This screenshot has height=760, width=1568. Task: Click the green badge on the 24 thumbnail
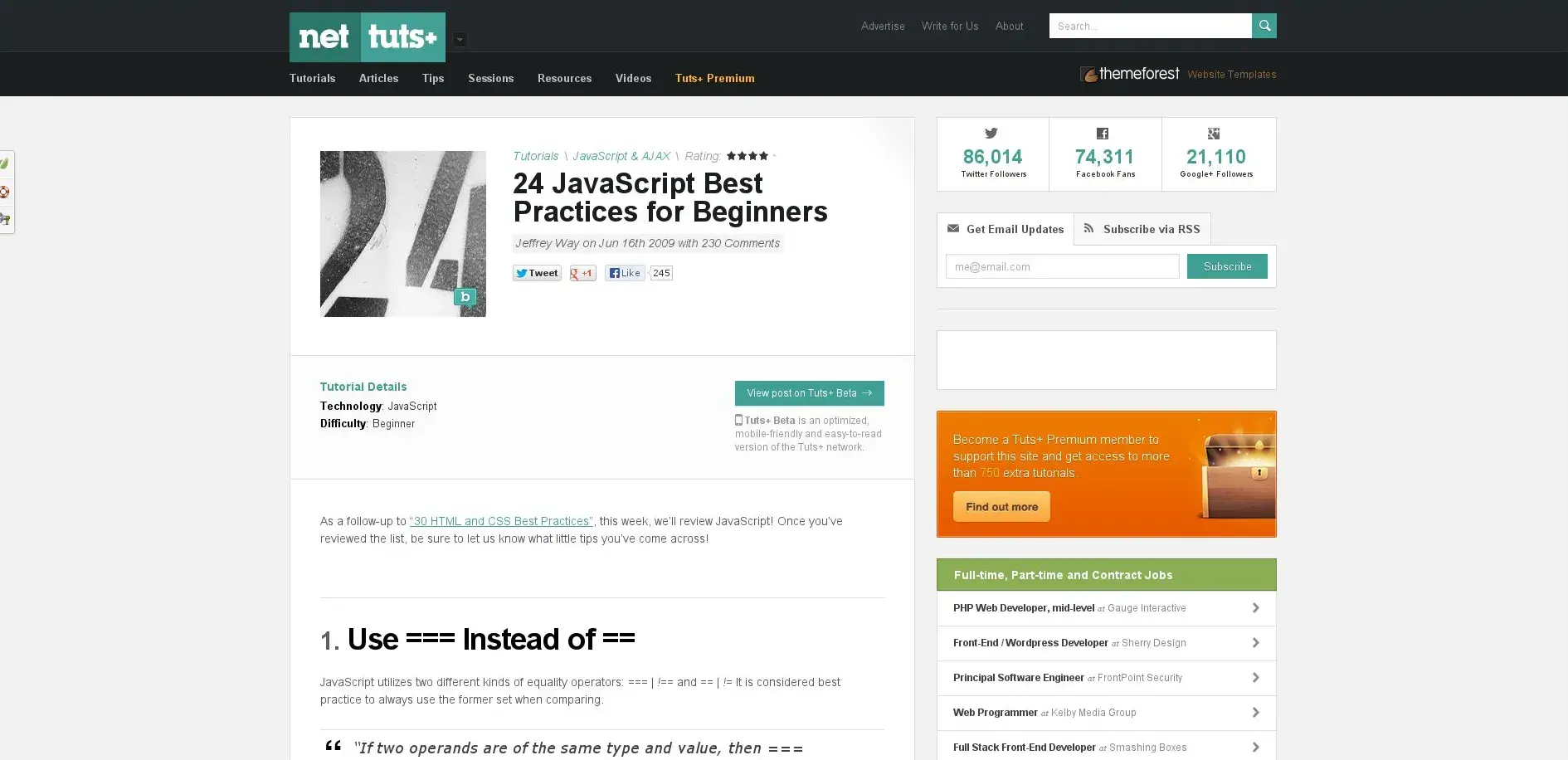pos(465,297)
